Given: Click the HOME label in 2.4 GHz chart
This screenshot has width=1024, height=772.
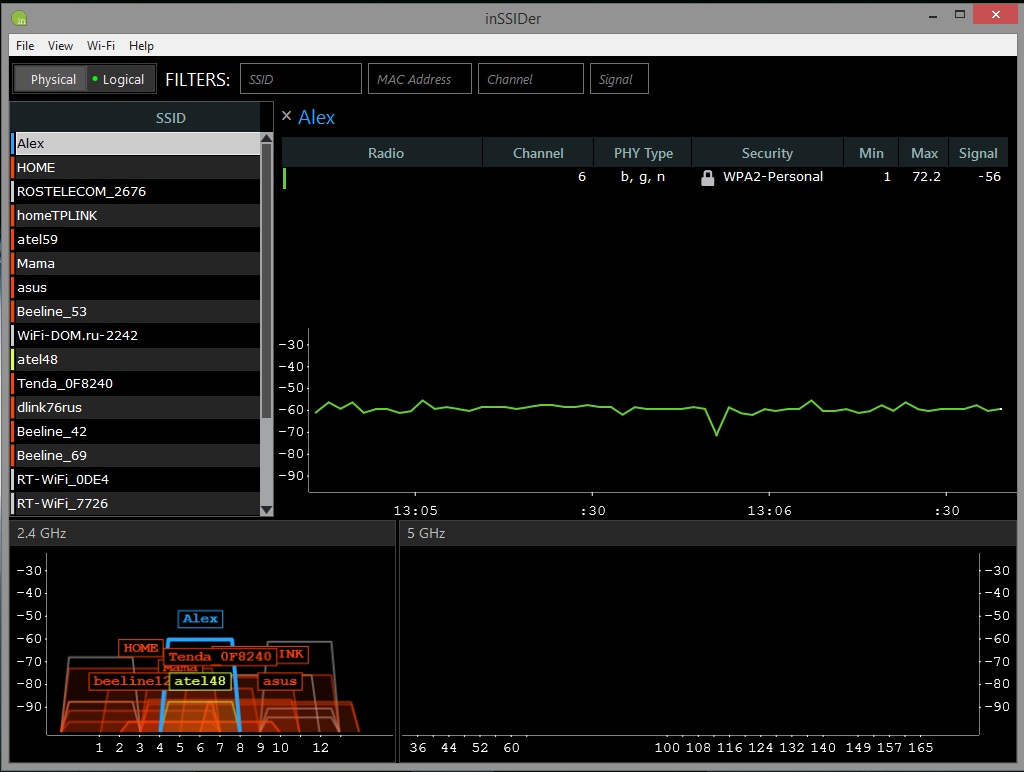Looking at the screenshot, I should (141, 648).
